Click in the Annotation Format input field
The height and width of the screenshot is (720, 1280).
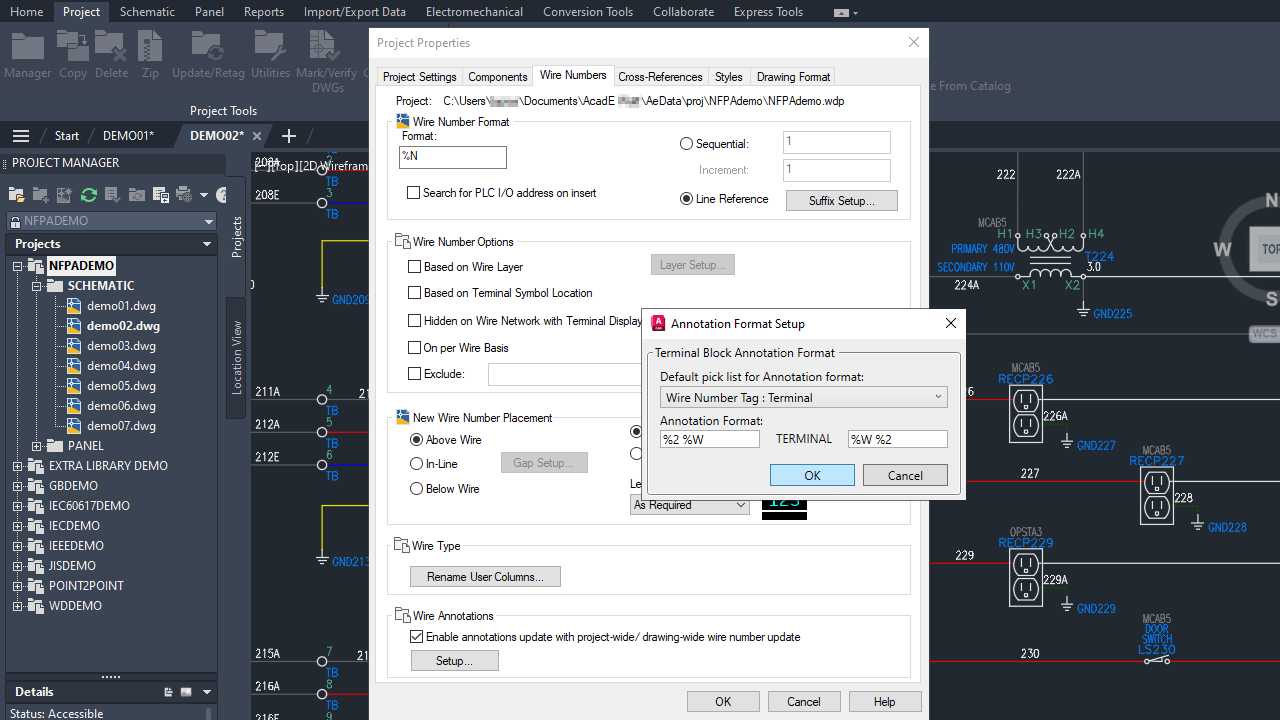(x=709, y=438)
